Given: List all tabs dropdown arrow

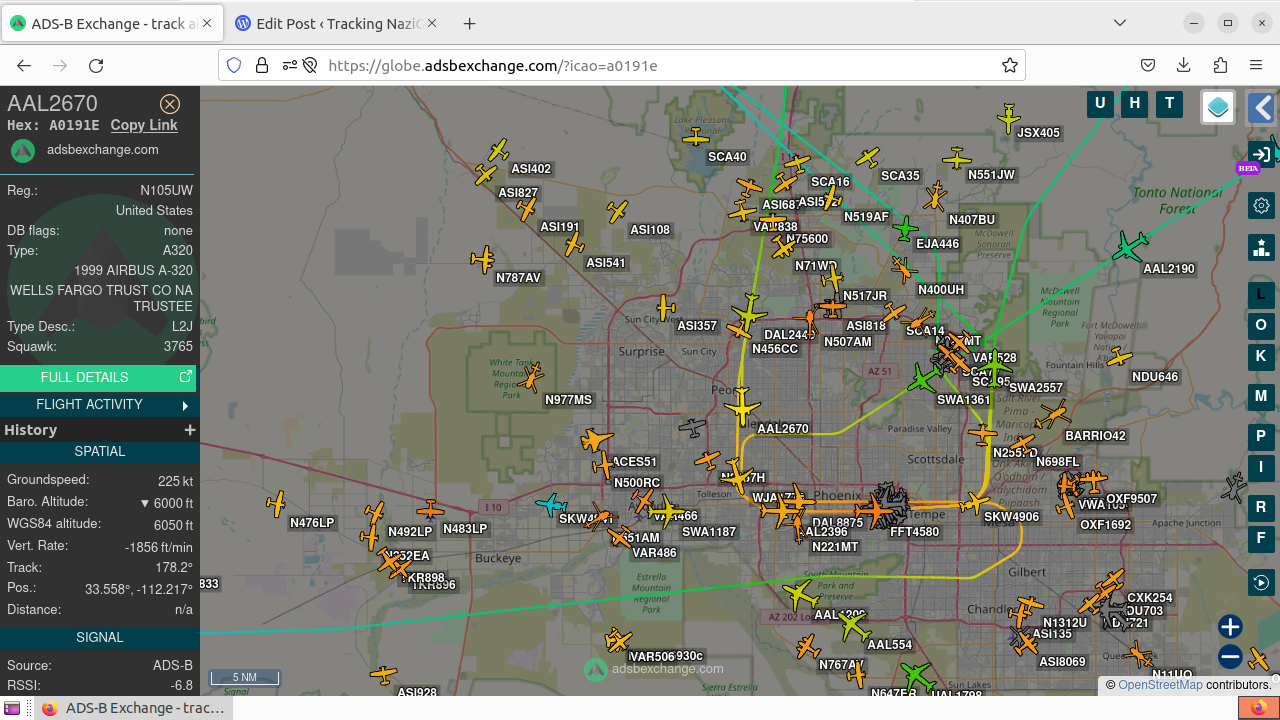Looking at the screenshot, I should [1119, 23].
